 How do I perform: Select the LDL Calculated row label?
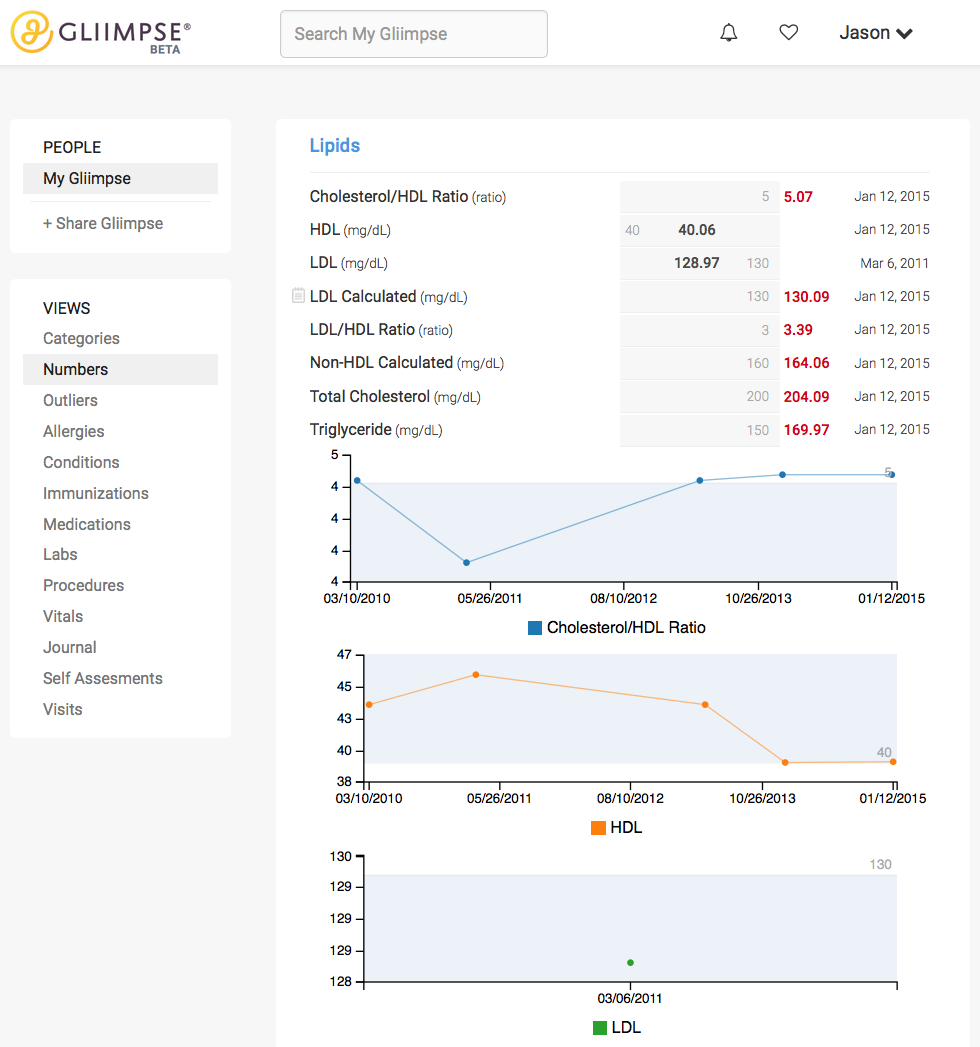click(389, 296)
